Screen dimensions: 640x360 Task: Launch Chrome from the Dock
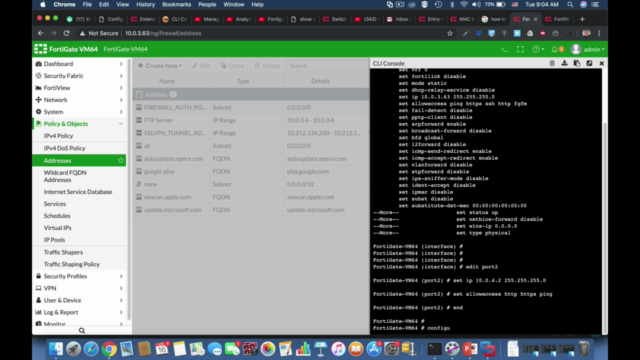coord(109,349)
